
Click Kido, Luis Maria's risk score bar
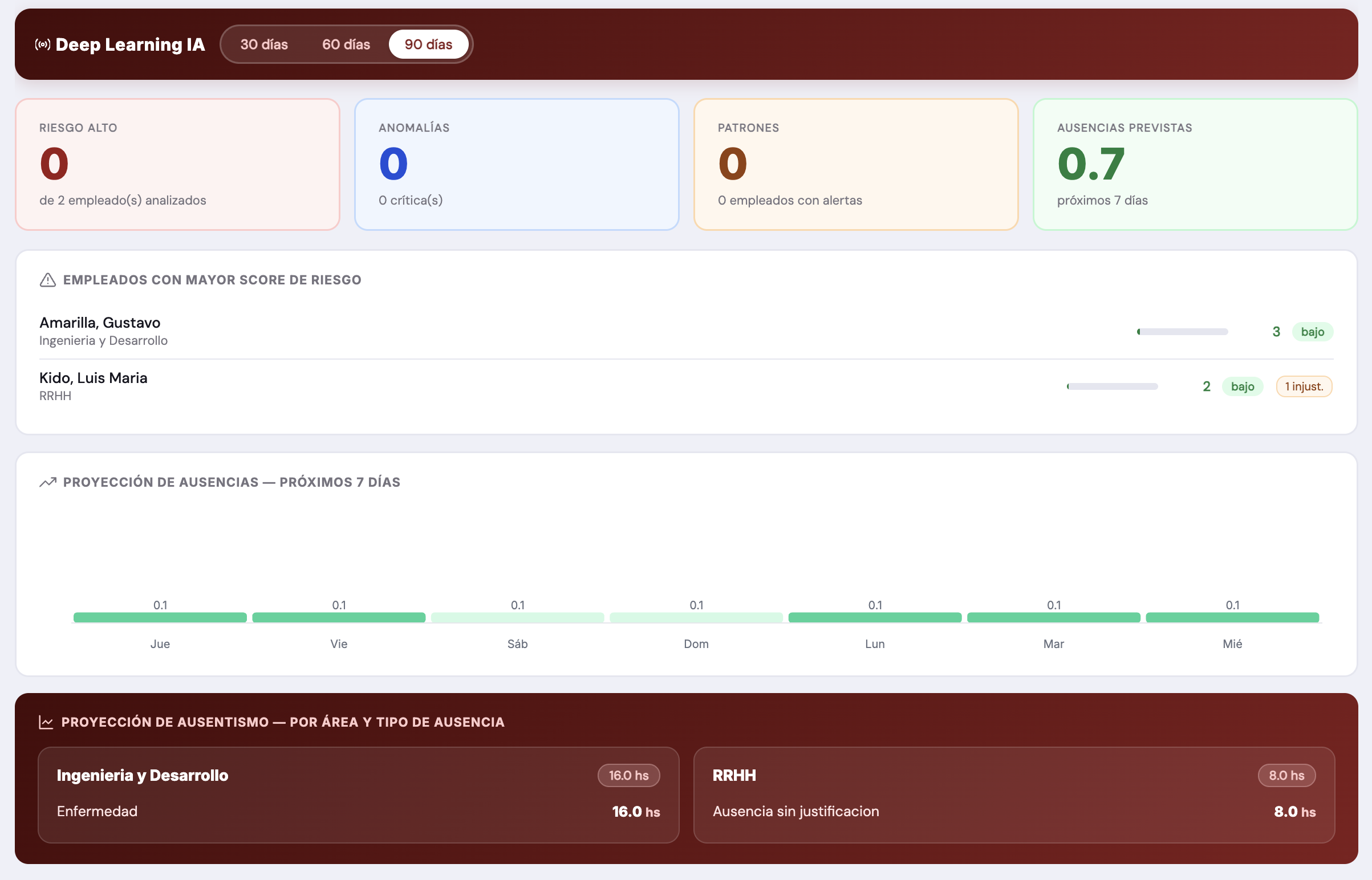click(x=1112, y=387)
